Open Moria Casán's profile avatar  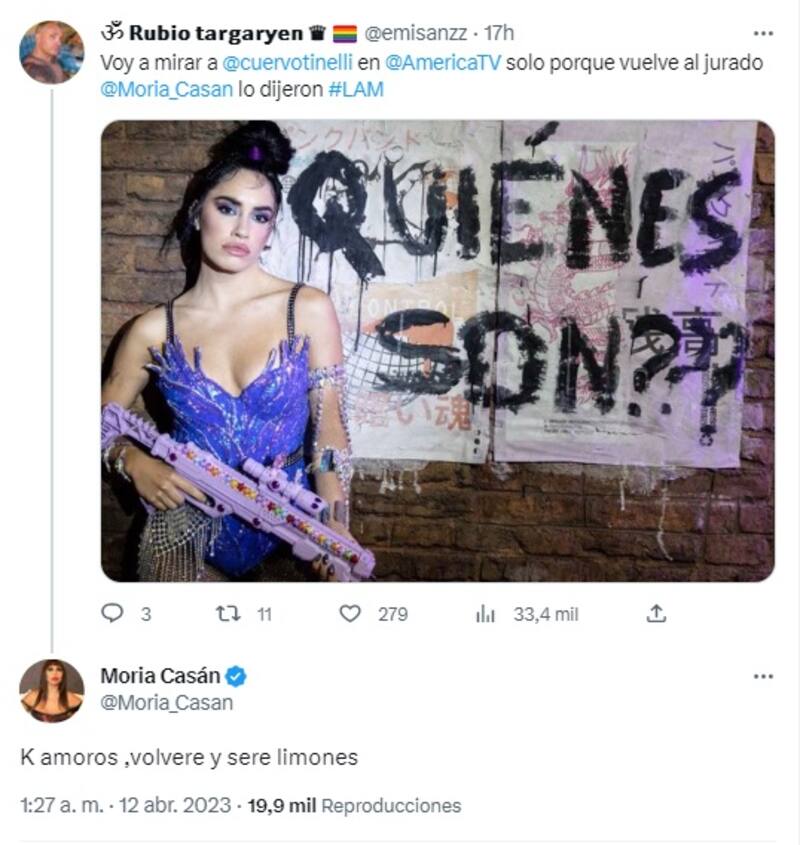point(52,691)
